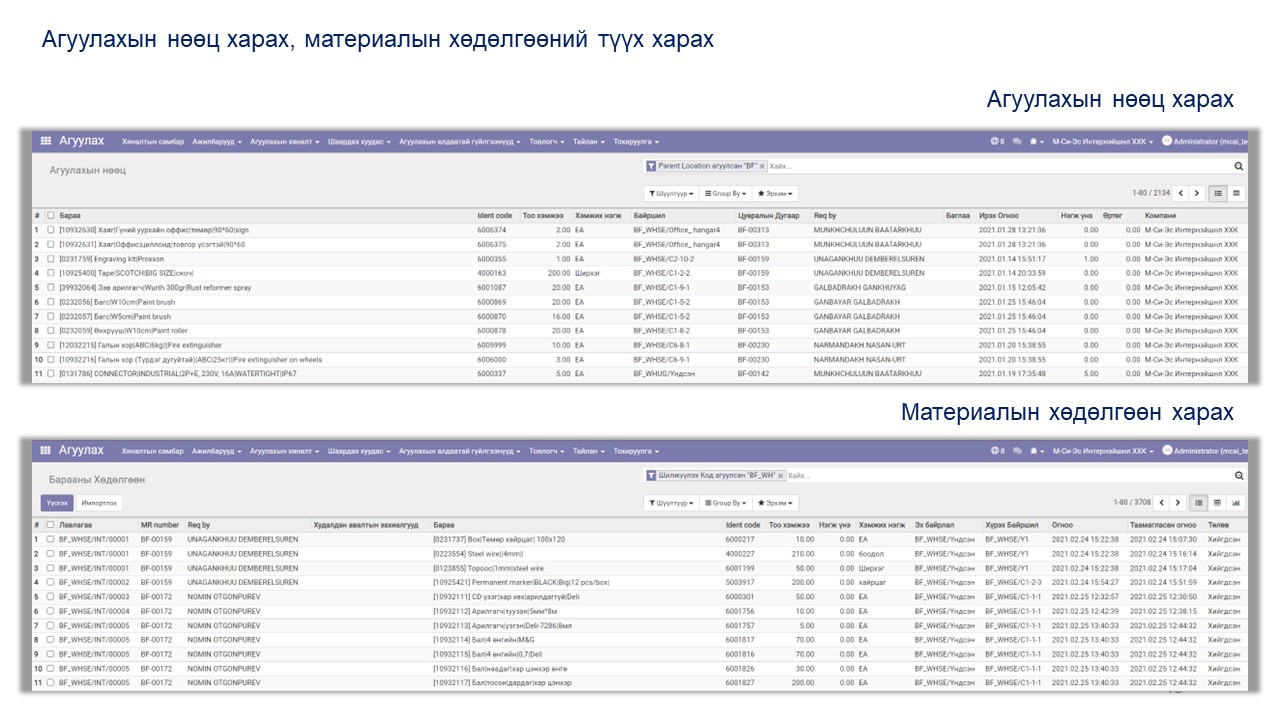
Task: Go to previous page of 1-80 / 2134
Action: pos(1181,193)
